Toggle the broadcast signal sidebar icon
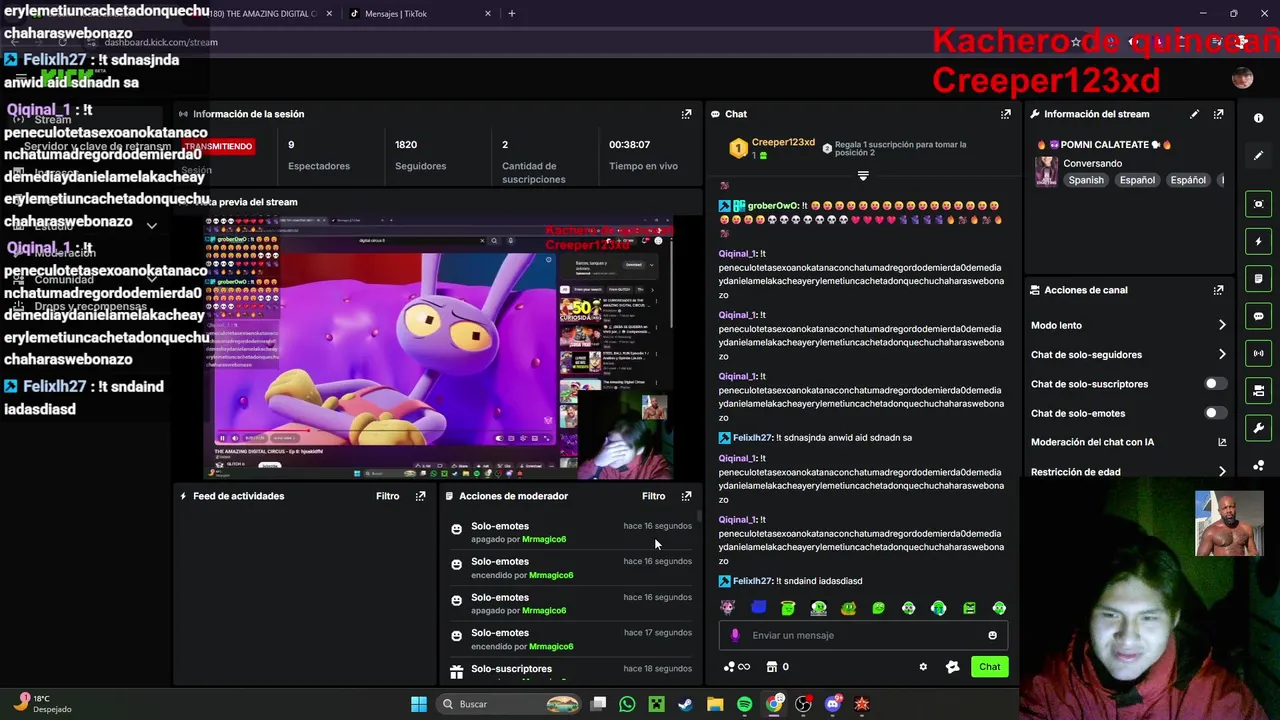 (1259, 353)
